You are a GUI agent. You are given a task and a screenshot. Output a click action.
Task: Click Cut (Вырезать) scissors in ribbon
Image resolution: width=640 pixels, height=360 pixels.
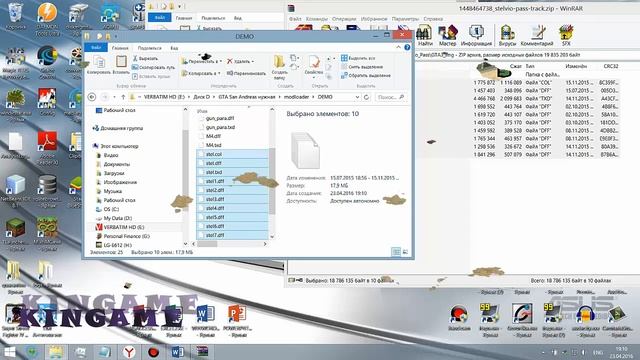[x=145, y=59]
